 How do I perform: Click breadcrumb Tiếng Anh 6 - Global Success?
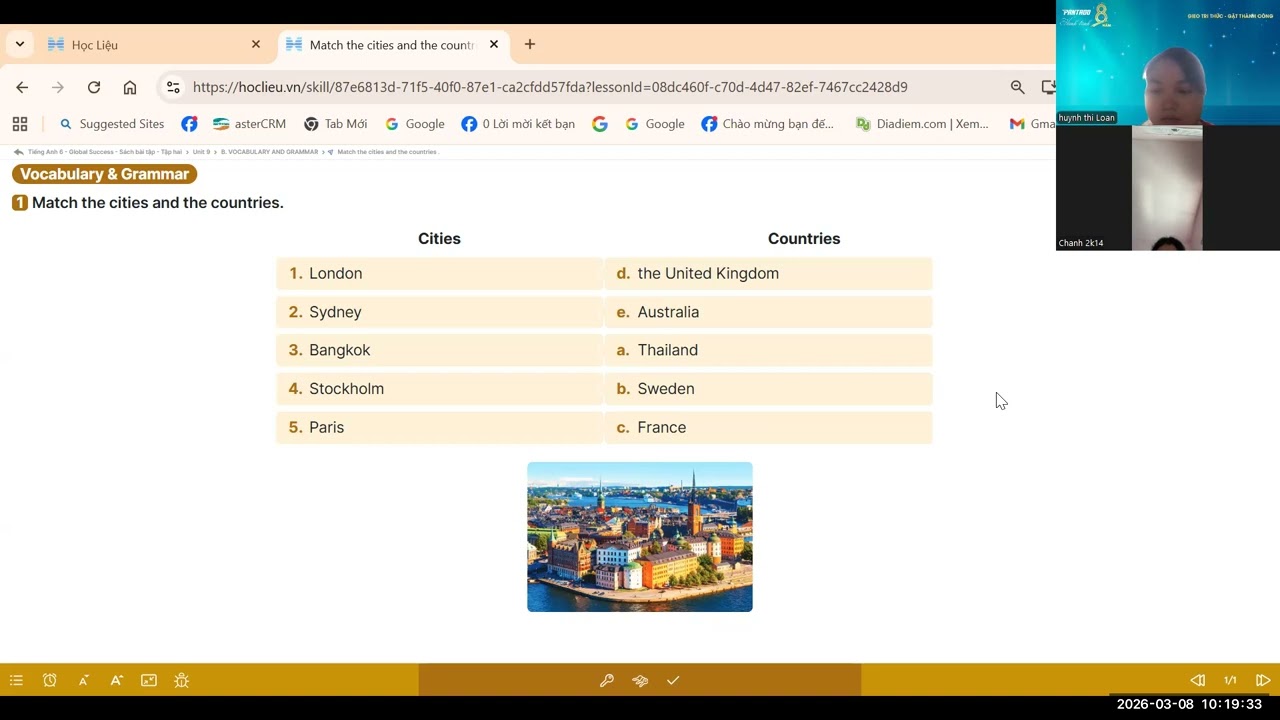[x=105, y=152]
